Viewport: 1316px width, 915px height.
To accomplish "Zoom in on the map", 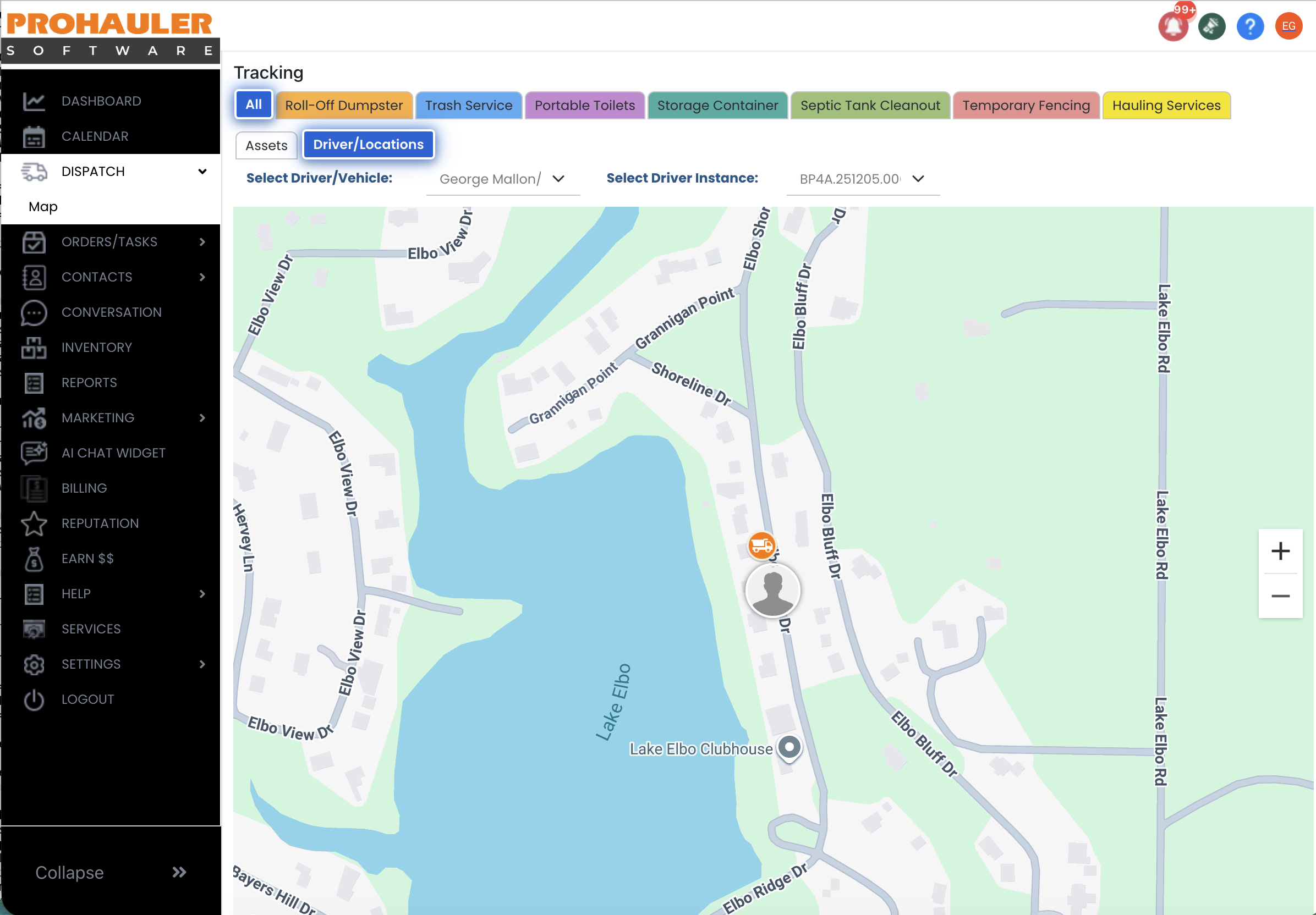I will point(1280,551).
